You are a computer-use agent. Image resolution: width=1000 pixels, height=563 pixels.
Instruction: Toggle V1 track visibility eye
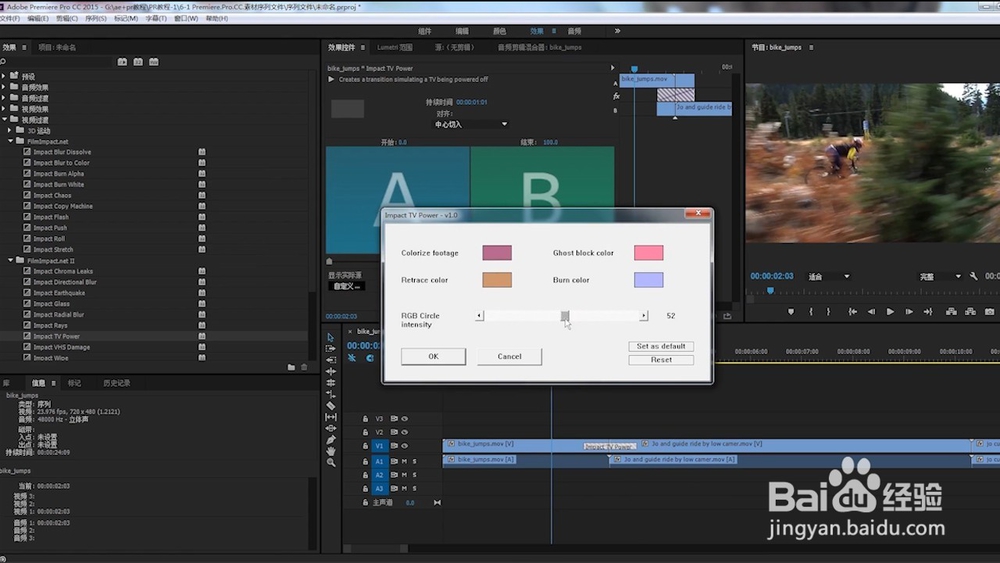click(x=404, y=446)
